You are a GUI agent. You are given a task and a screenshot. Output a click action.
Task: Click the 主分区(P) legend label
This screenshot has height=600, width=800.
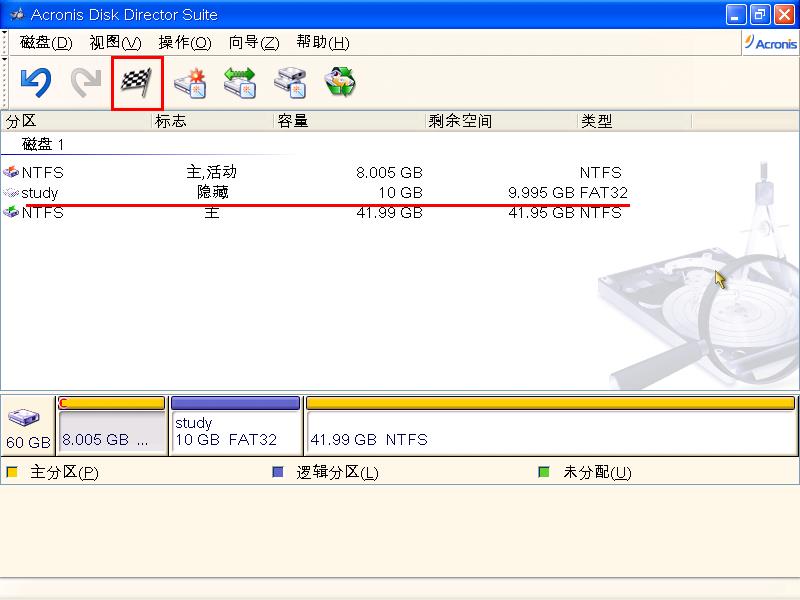pos(64,472)
